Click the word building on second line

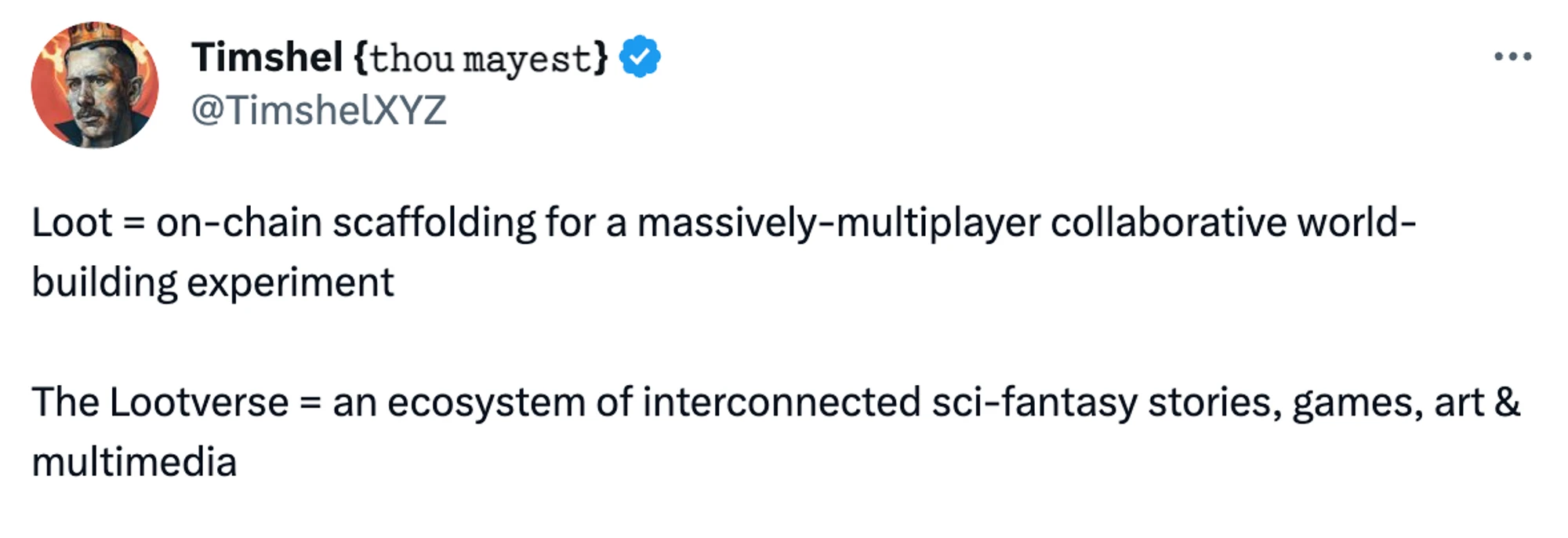pos(105,282)
